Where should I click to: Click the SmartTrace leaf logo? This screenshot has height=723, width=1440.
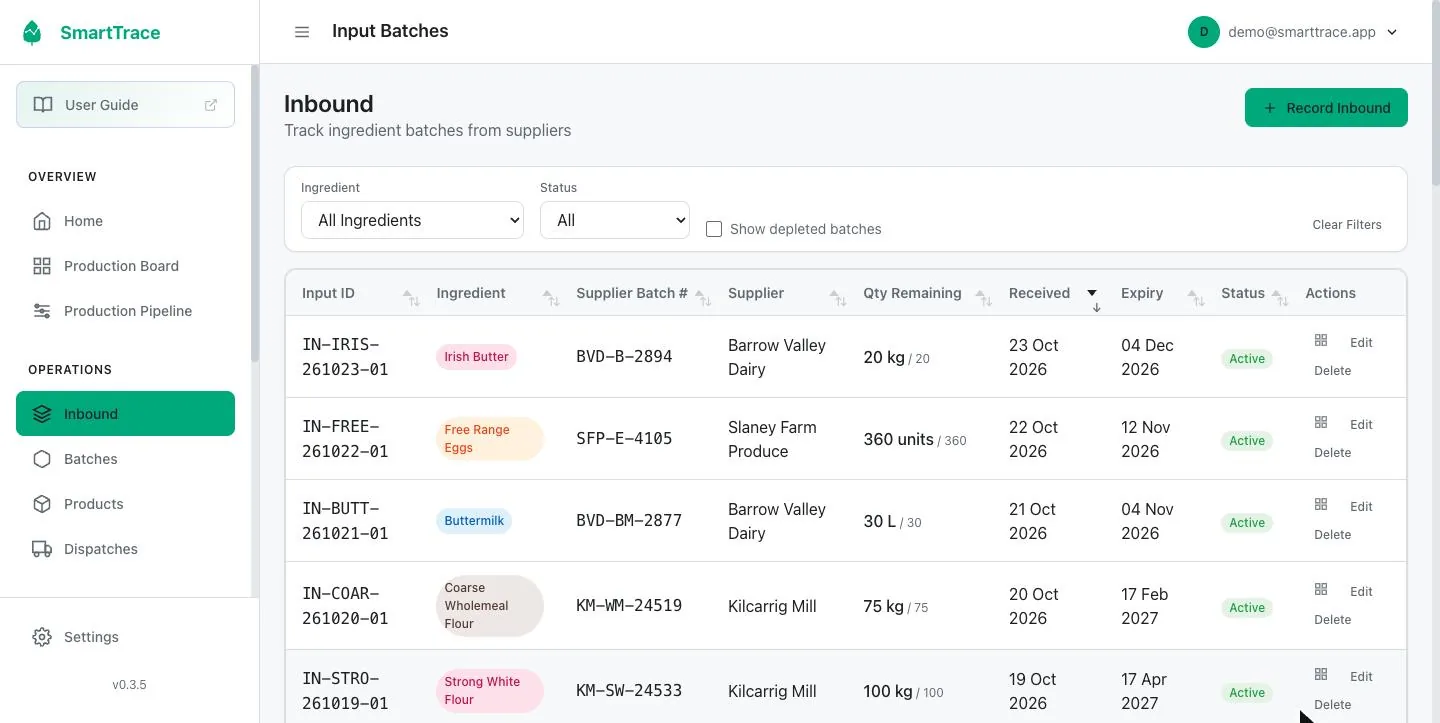[33, 33]
